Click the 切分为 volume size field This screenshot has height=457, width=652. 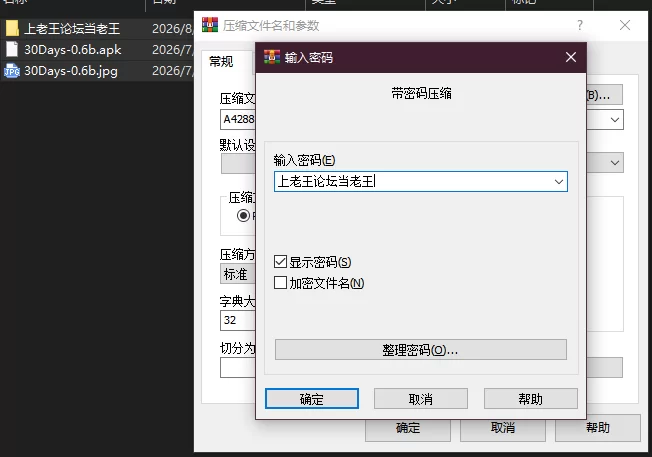click(x=238, y=368)
